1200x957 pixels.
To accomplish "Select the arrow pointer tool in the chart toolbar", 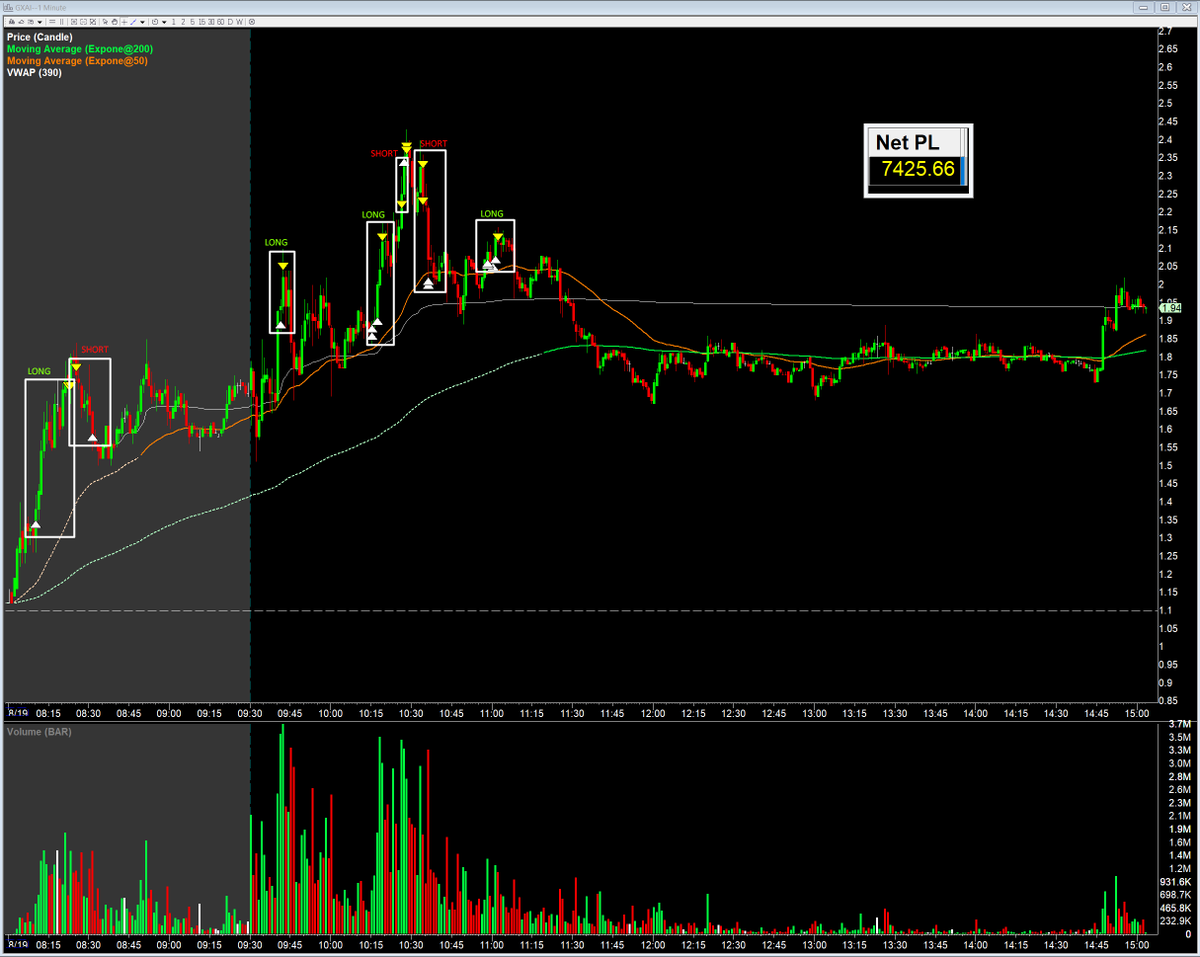I will (105, 22).
